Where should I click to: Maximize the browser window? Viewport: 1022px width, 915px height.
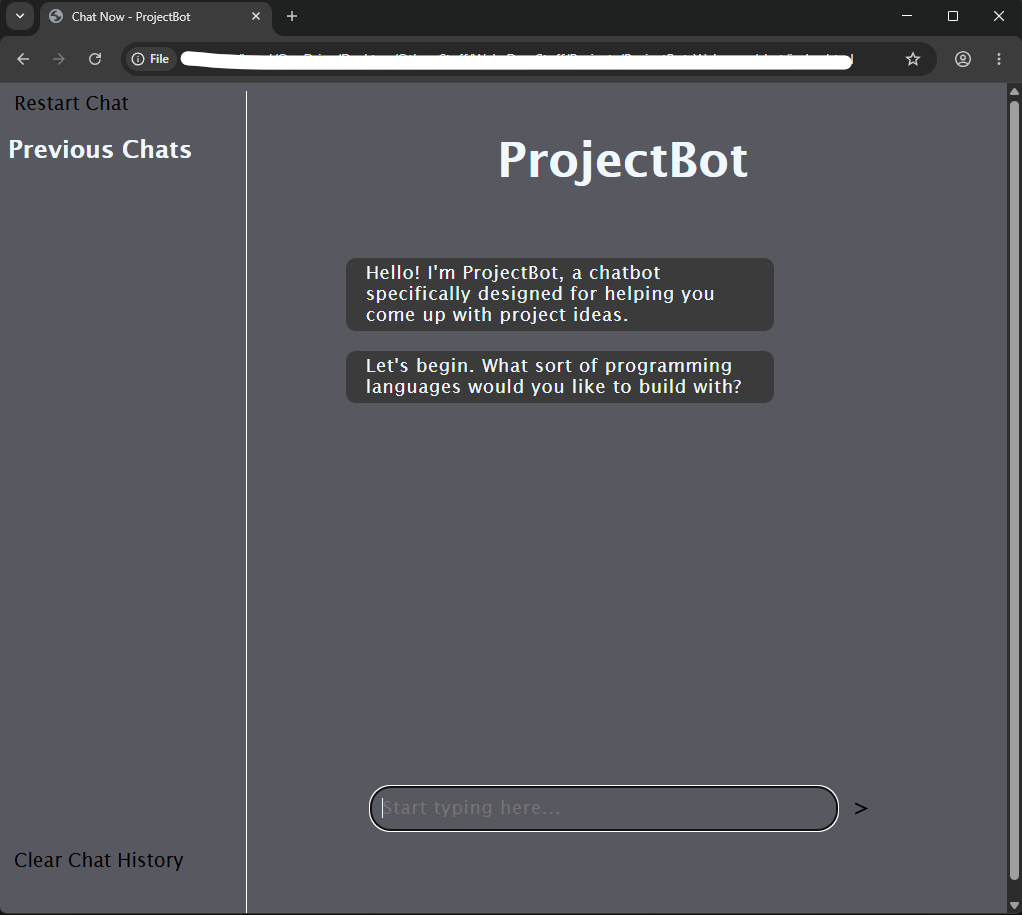click(952, 16)
